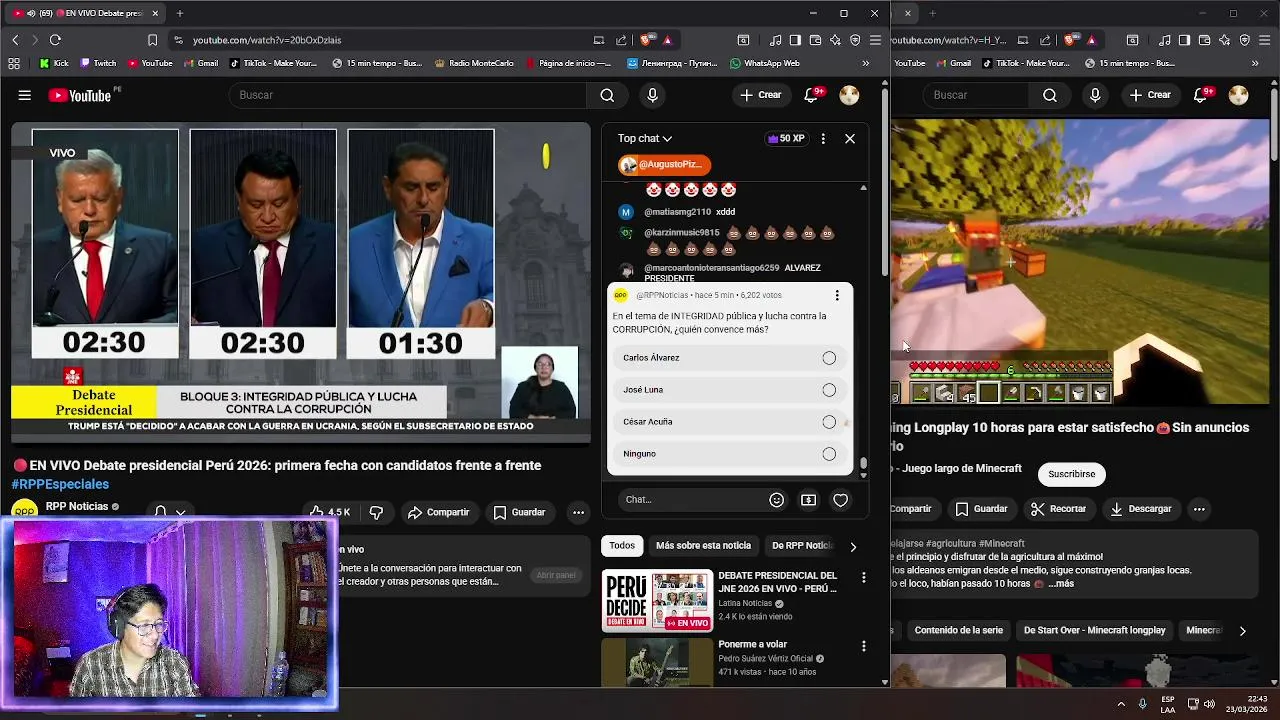This screenshot has width=1280, height=720.
Task: Click Super Chat purchase icon in chat
Action: click(808, 500)
